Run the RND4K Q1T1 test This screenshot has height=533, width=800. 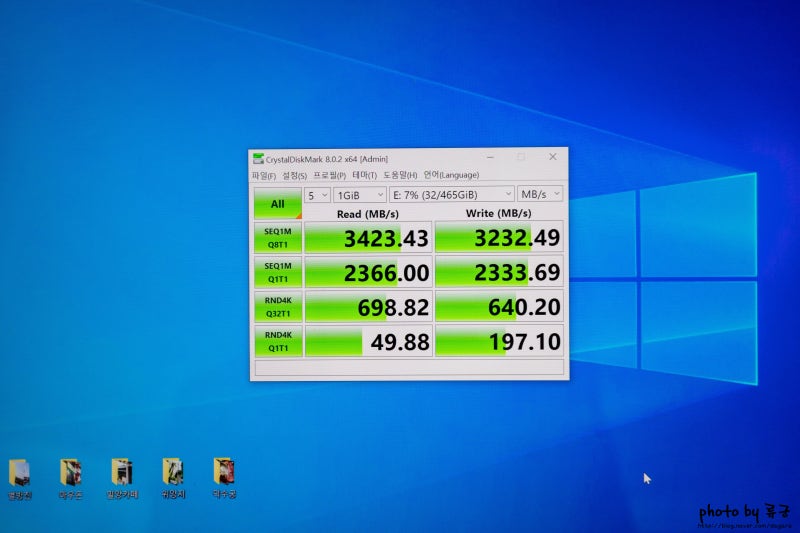pyautogui.click(x=278, y=341)
